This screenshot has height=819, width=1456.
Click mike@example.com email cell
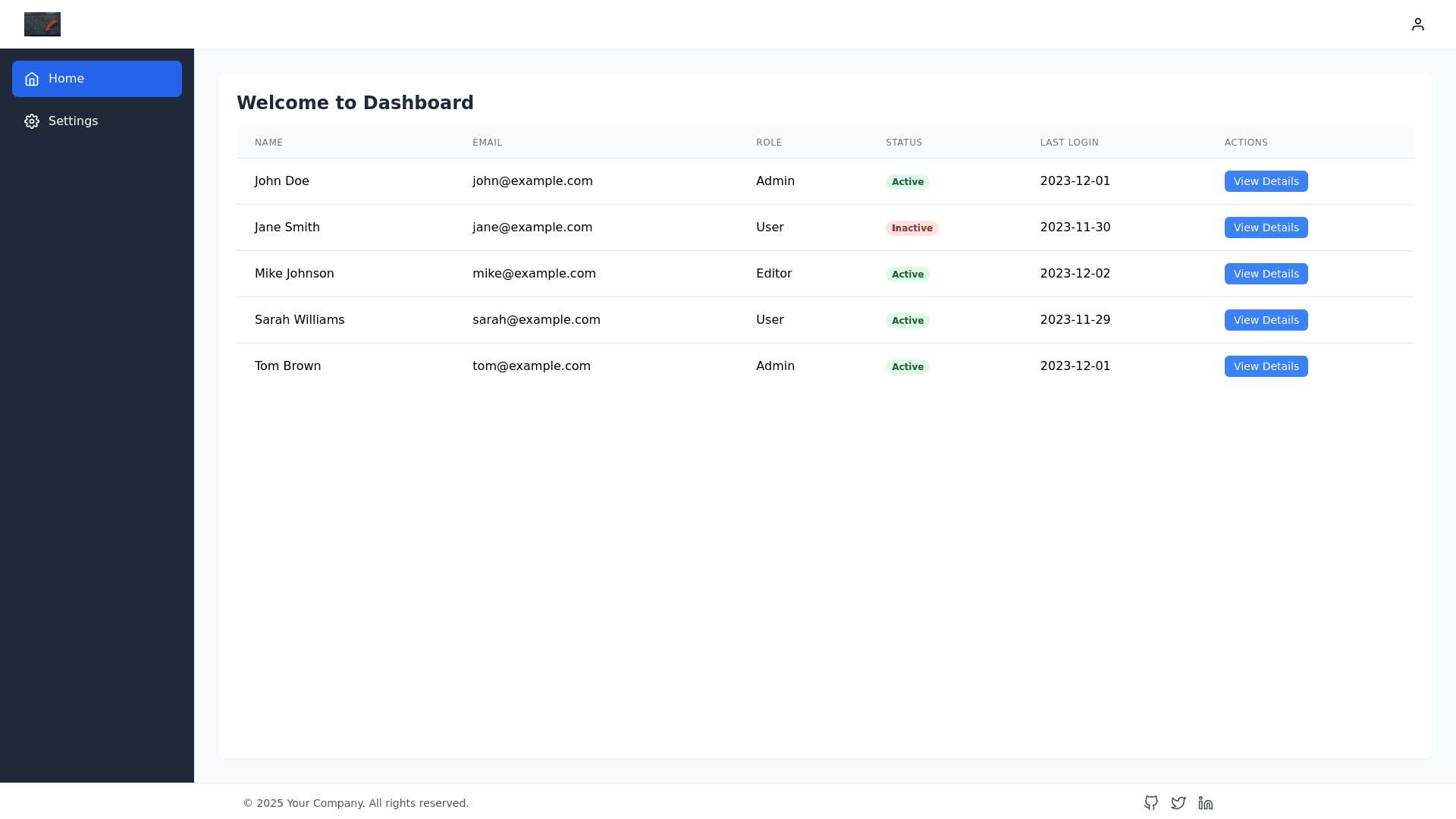click(x=534, y=274)
